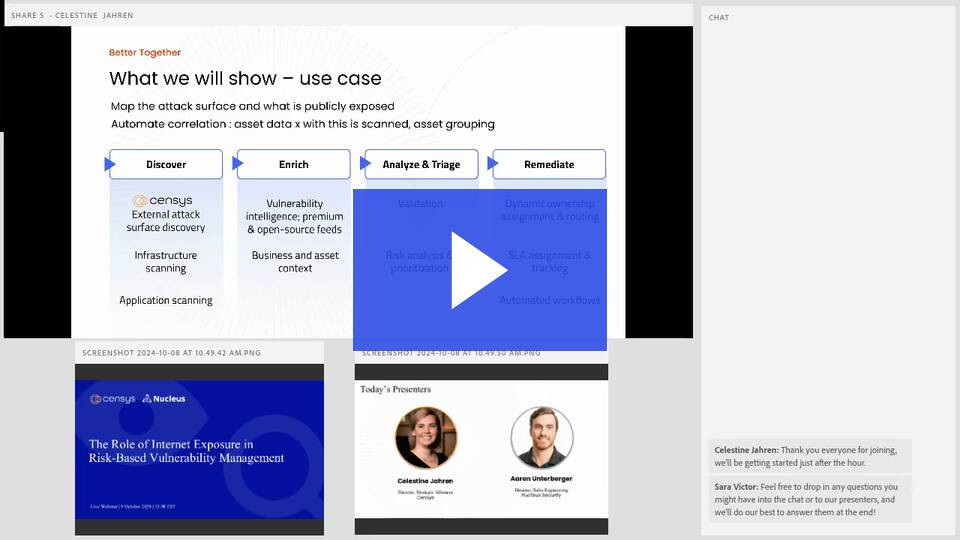The height and width of the screenshot is (540, 960).
Task: Click the CHAT panel header
Action: 719,18
